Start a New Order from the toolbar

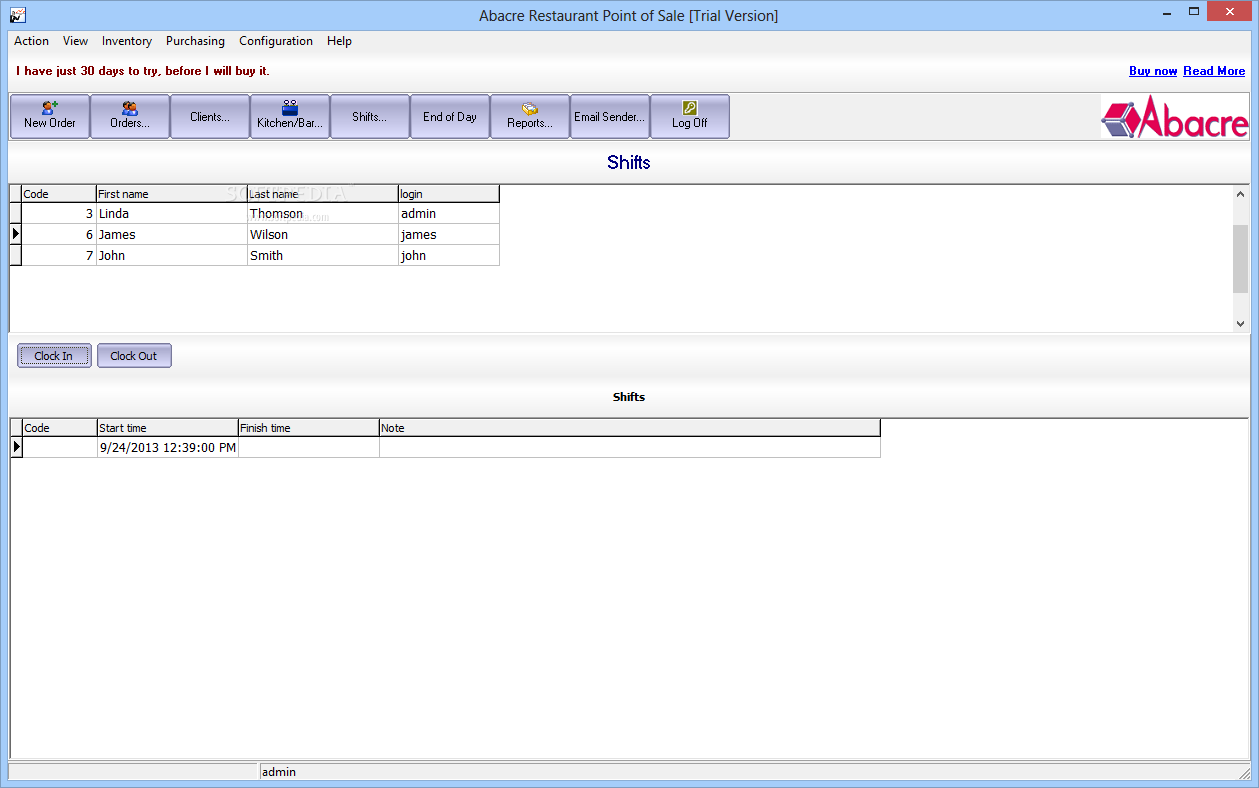(x=50, y=116)
